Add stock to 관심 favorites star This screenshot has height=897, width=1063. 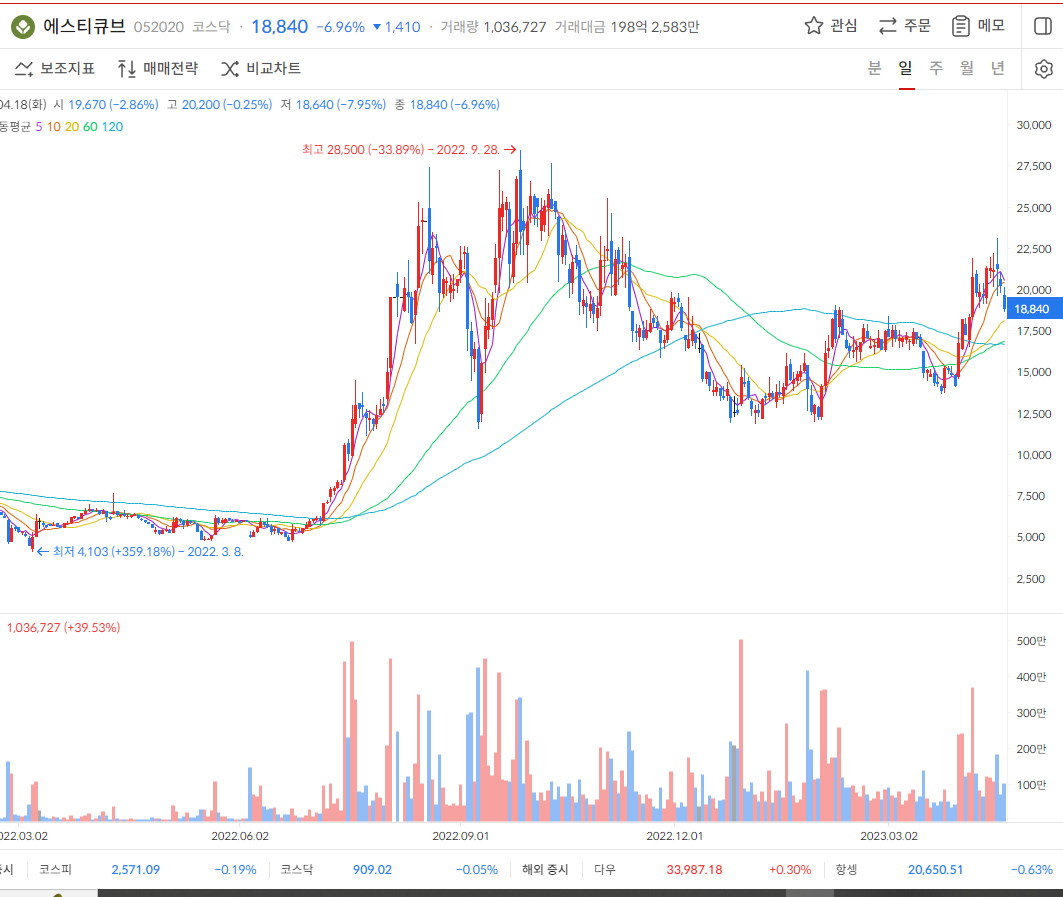[x=830, y=26]
